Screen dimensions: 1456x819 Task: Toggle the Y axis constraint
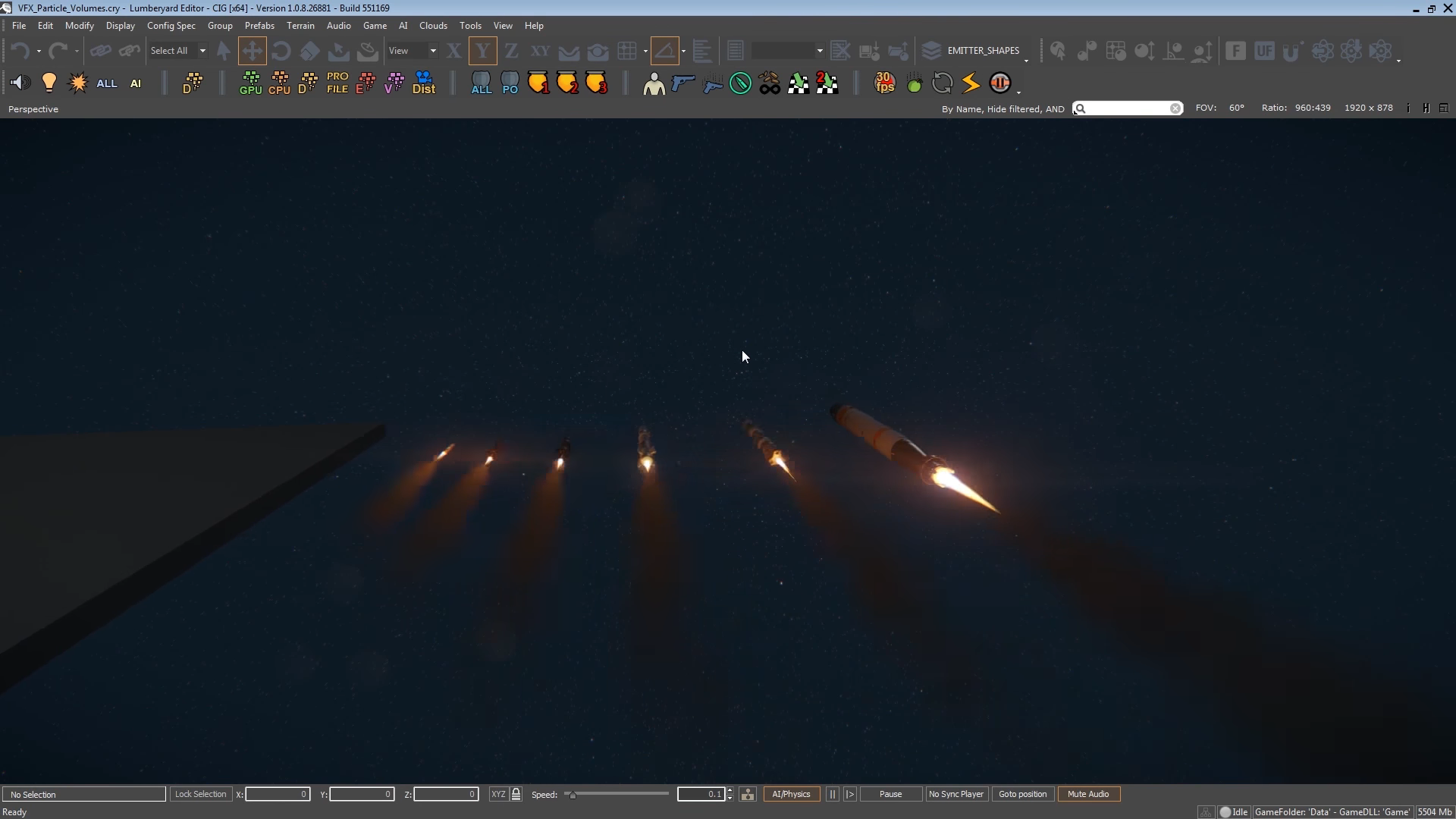[x=482, y=51]
